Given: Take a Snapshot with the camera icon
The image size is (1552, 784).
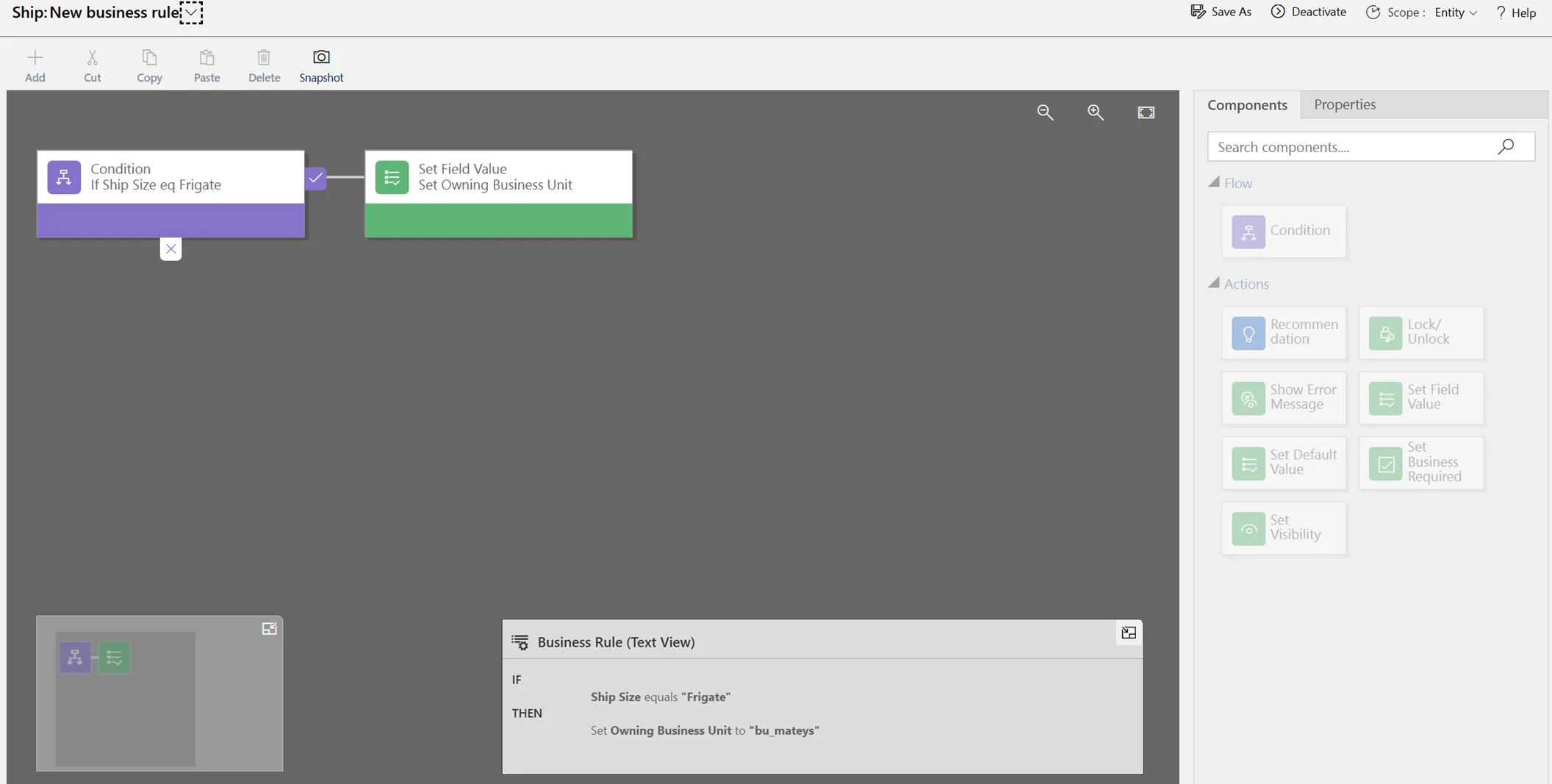Looking at the screenshot, I should click(x=321, y=57).
